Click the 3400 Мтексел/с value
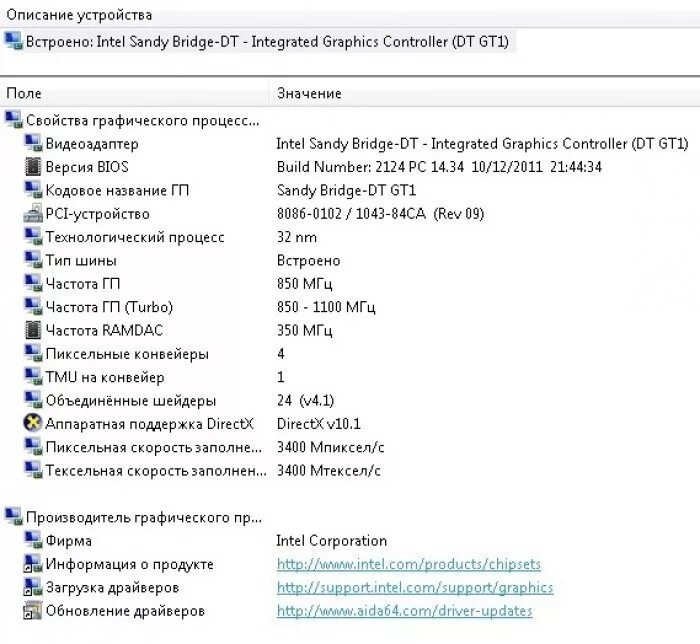 pyautogui.click(x=329, y=470)
